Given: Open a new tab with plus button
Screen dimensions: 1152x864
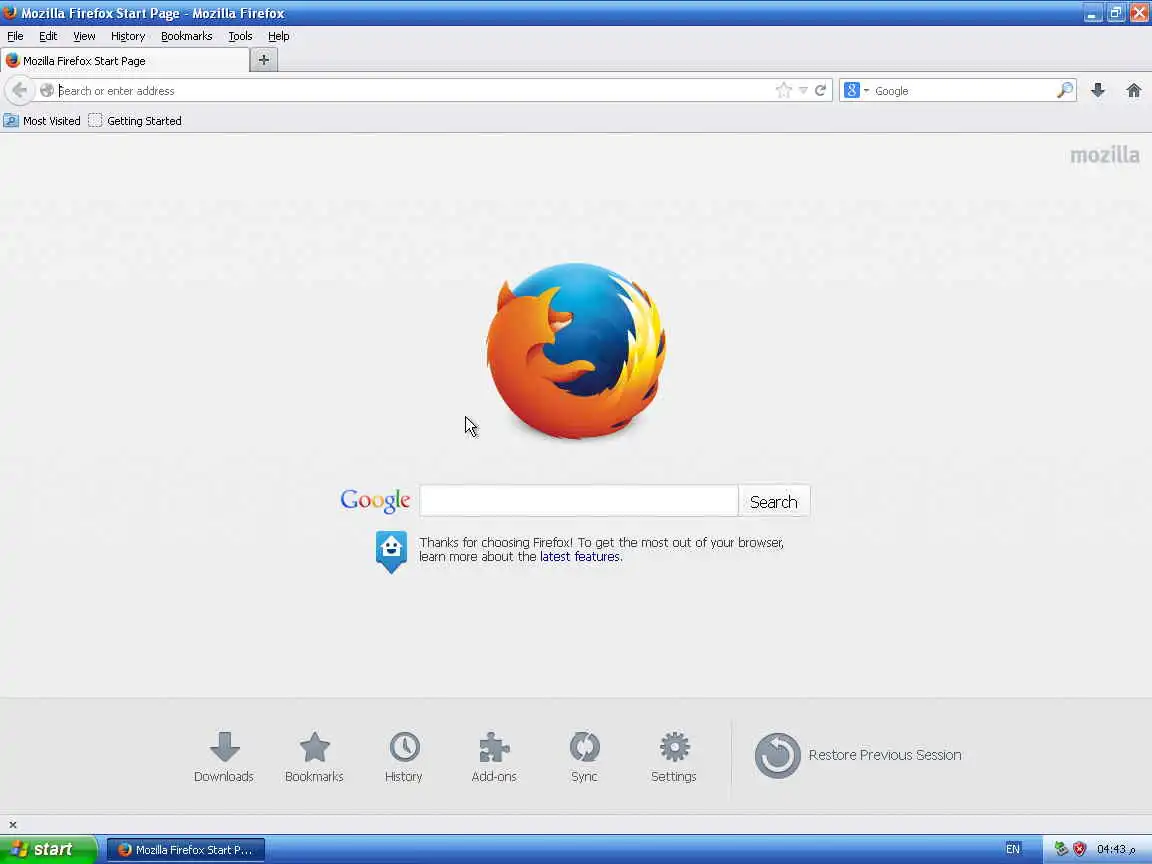Looking at the screenshot, I should tap(264, 60).
